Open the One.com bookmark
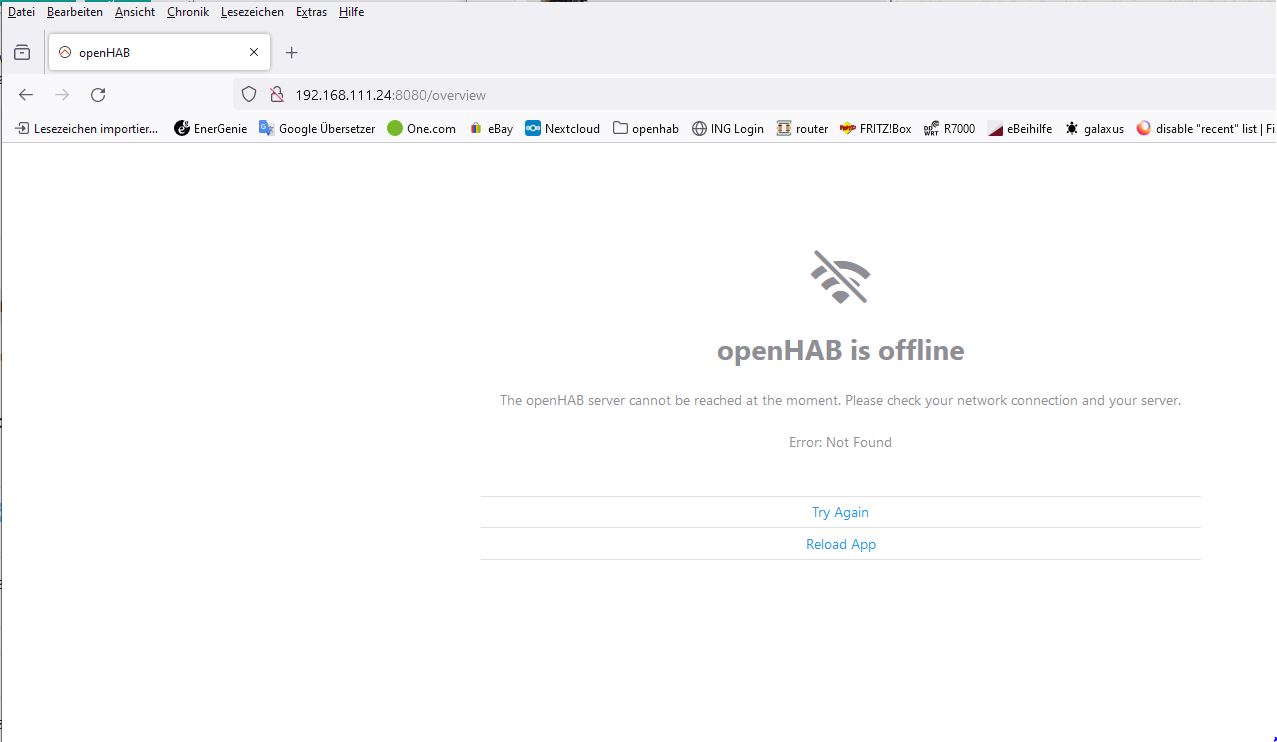 click(422, 128)
